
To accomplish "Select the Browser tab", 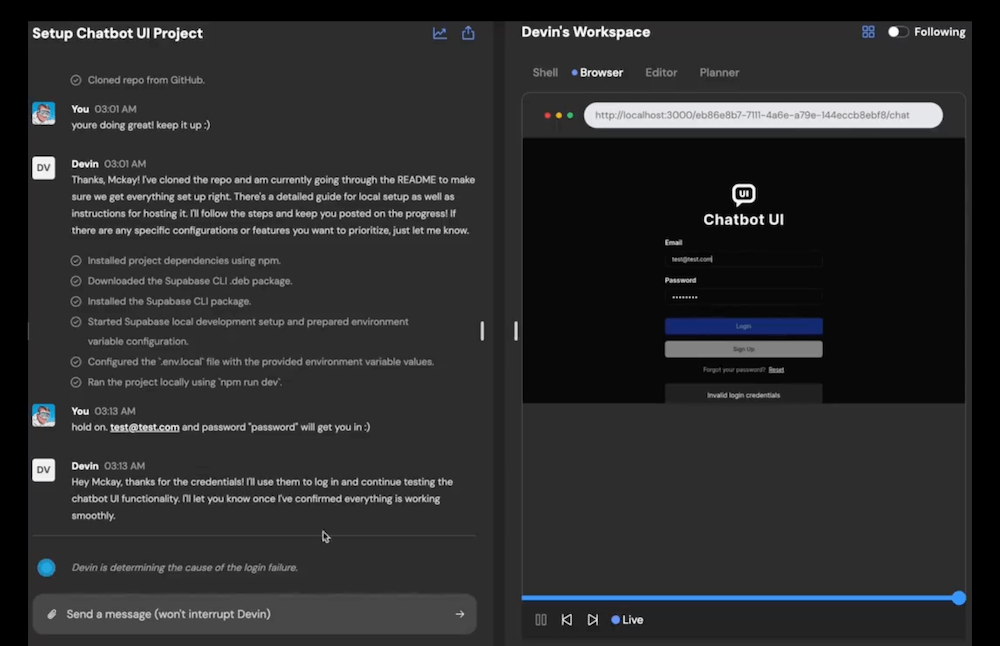I will [600, 73].
